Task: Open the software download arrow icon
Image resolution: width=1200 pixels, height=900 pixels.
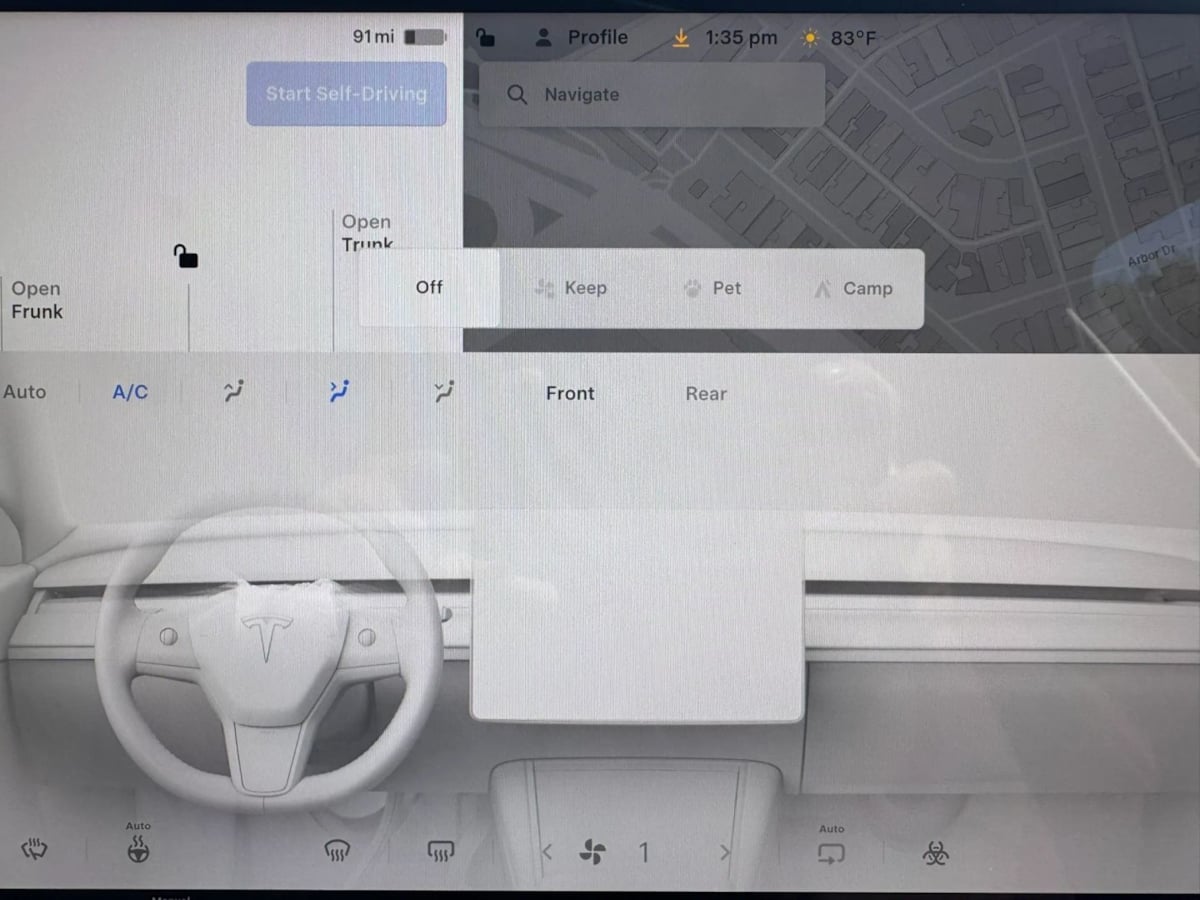Action: [681, 38]
